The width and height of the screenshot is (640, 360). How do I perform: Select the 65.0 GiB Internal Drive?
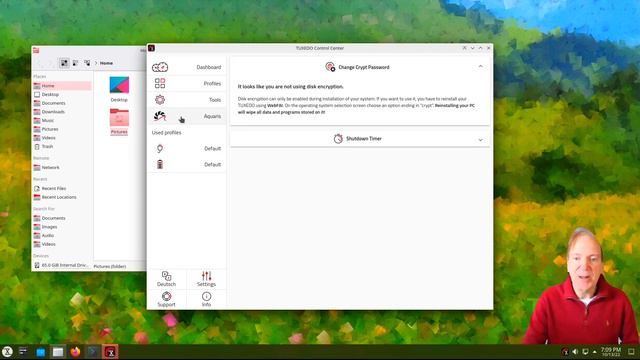[62, 265]
